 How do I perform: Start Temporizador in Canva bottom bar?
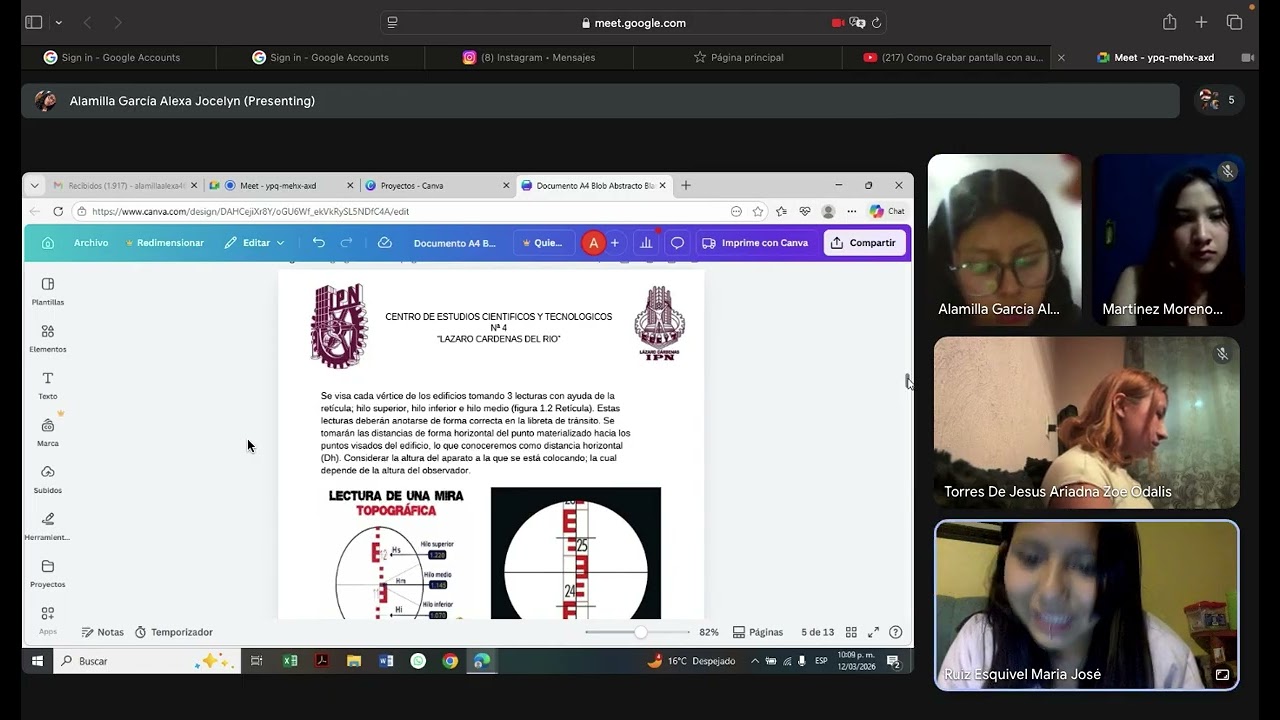click(174, 632)
